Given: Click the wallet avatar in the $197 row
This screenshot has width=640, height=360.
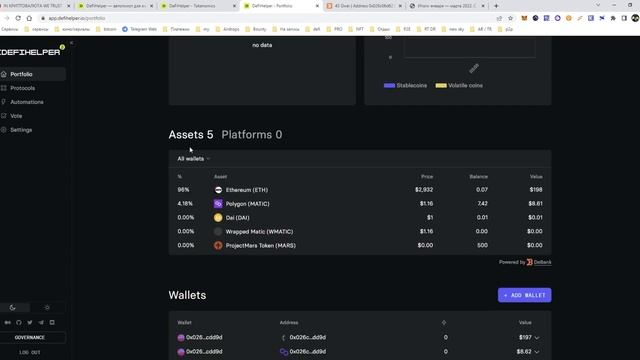Looking at the screenshot, I should (x=181, y=338).
